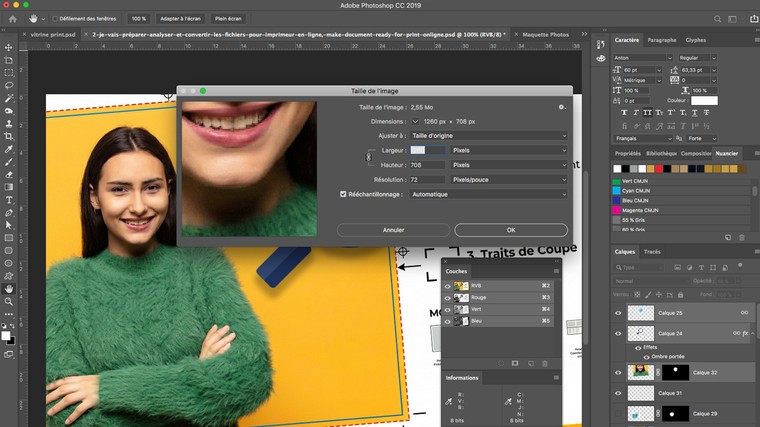The height and width of the screenshot is (427, 760).
Task: Click the white text Couleur swatch
Action: tap(704, 100)
